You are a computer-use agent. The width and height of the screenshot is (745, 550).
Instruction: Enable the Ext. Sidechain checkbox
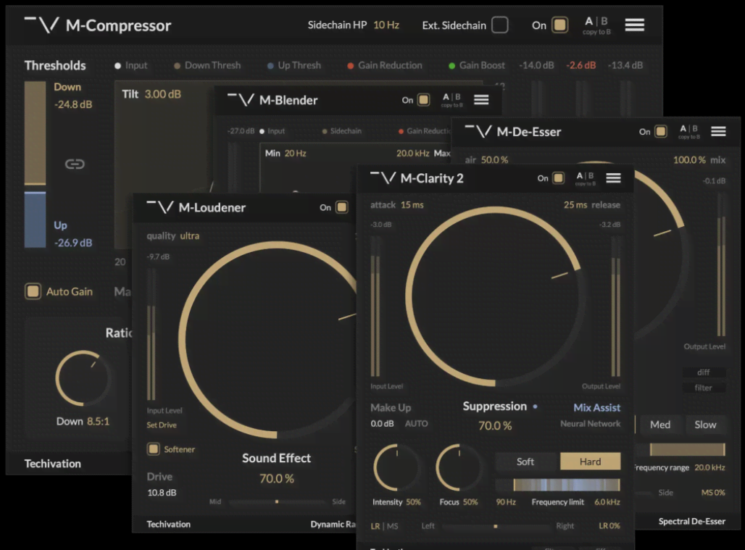(500, 25)
